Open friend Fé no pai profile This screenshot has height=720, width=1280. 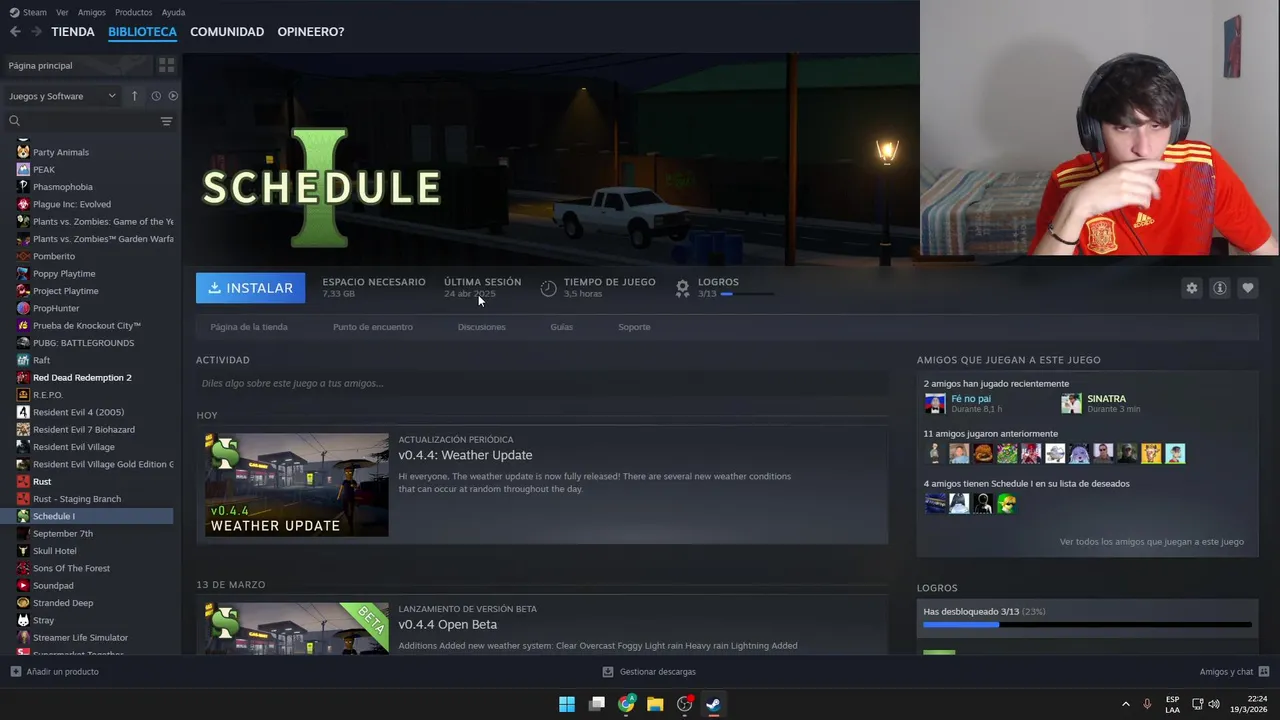click(971, 398)
